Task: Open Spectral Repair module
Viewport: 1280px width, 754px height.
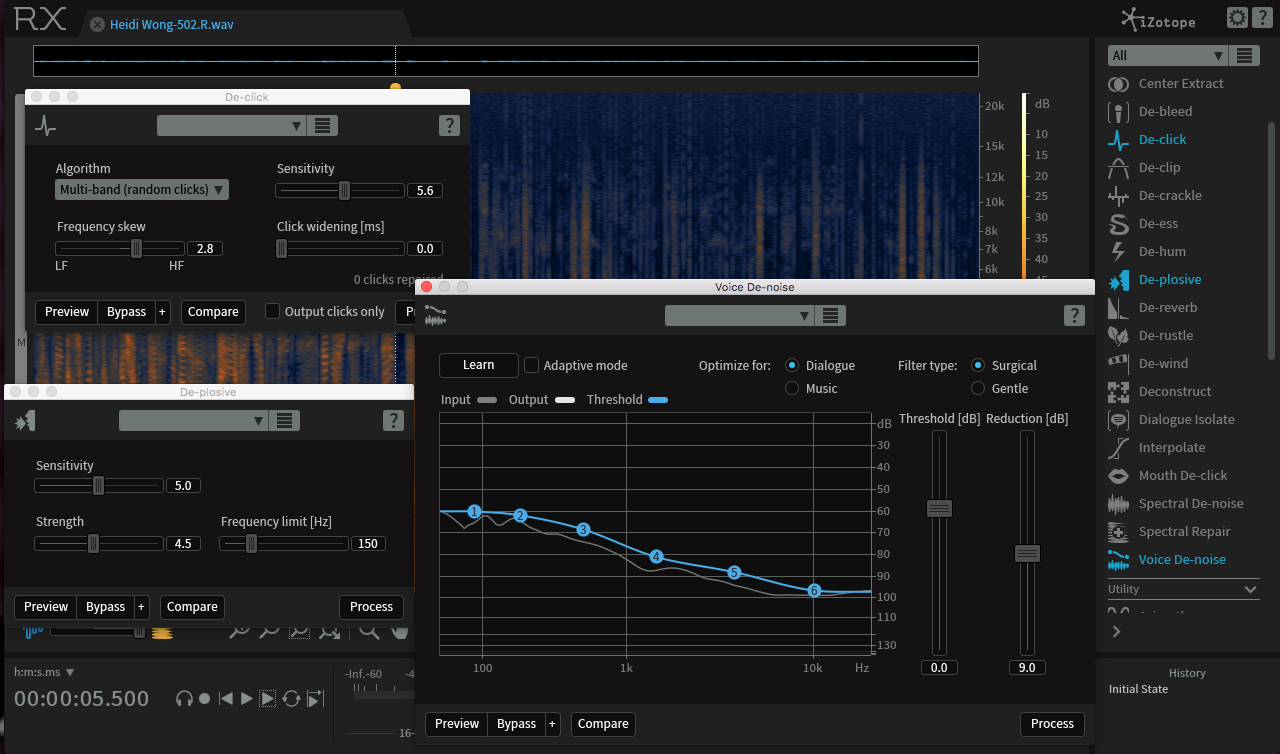Action: [1184, 531]
